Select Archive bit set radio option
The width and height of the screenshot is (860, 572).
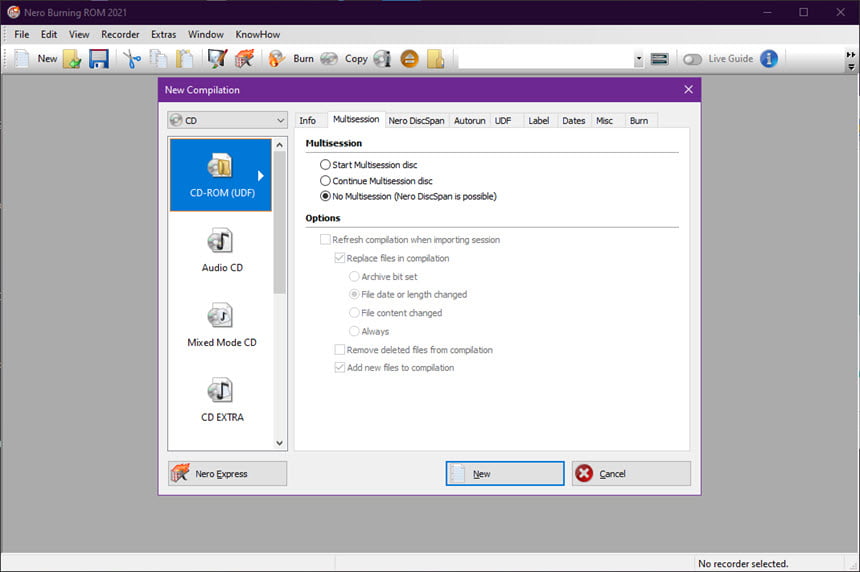[354, 276]
